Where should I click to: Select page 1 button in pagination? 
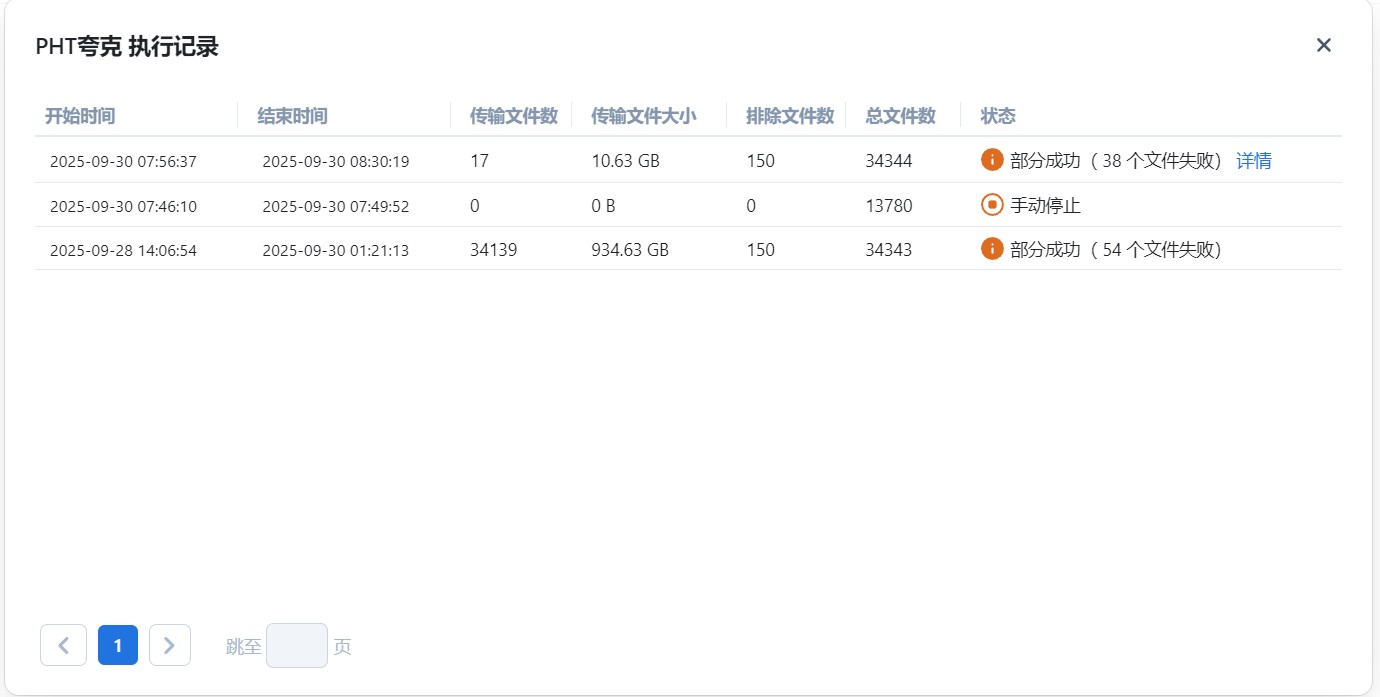118,645
